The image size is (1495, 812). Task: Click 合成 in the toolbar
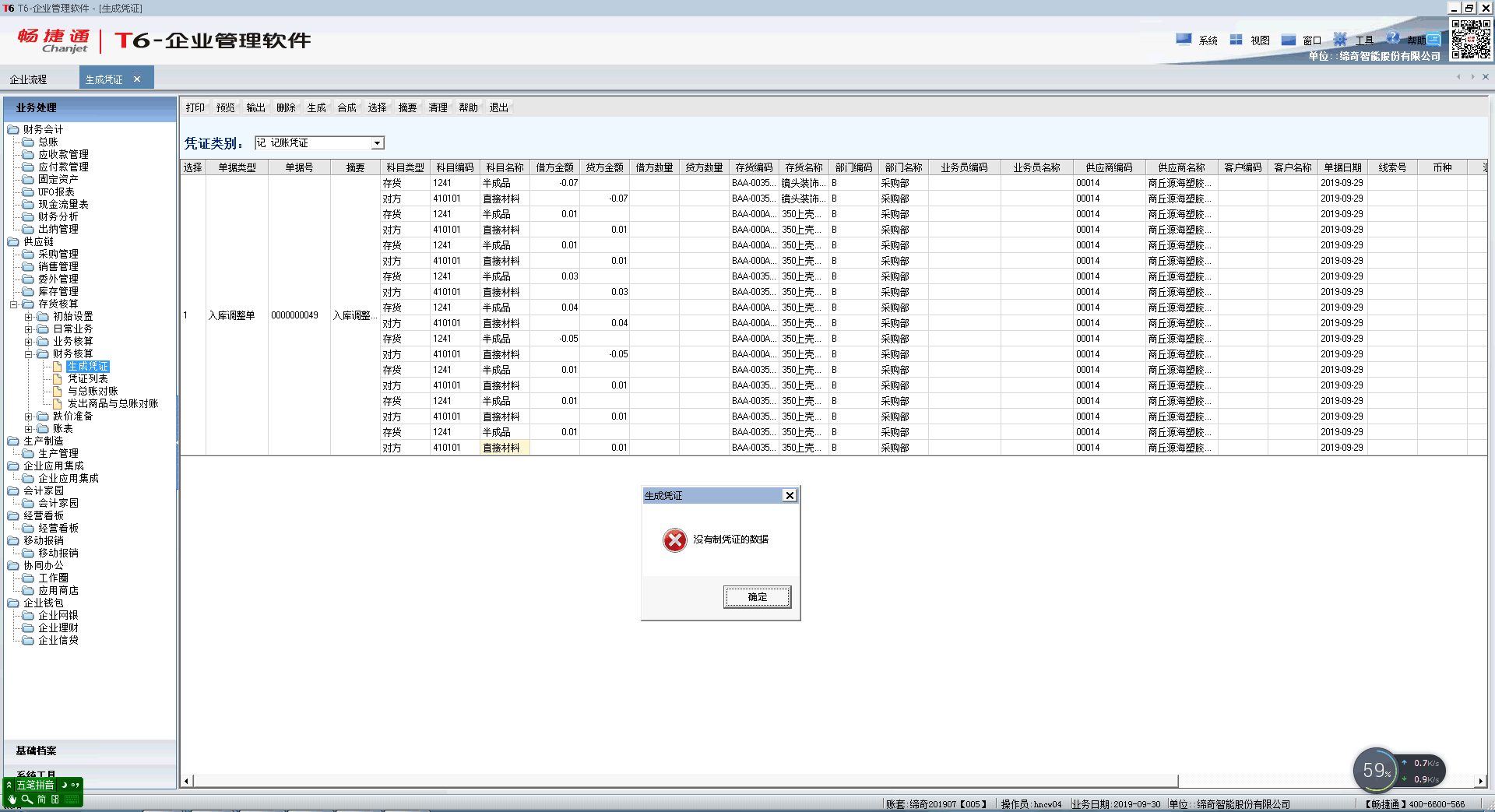[347, 107]
